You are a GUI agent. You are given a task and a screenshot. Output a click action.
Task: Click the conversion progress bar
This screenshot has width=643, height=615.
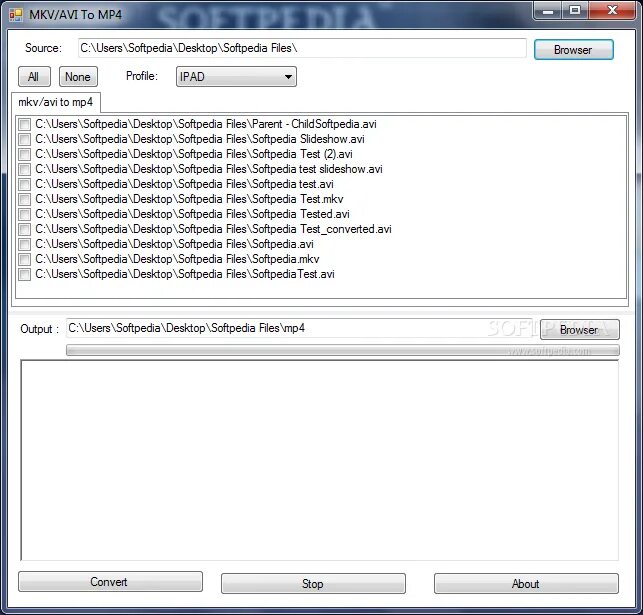click(343, 351)
